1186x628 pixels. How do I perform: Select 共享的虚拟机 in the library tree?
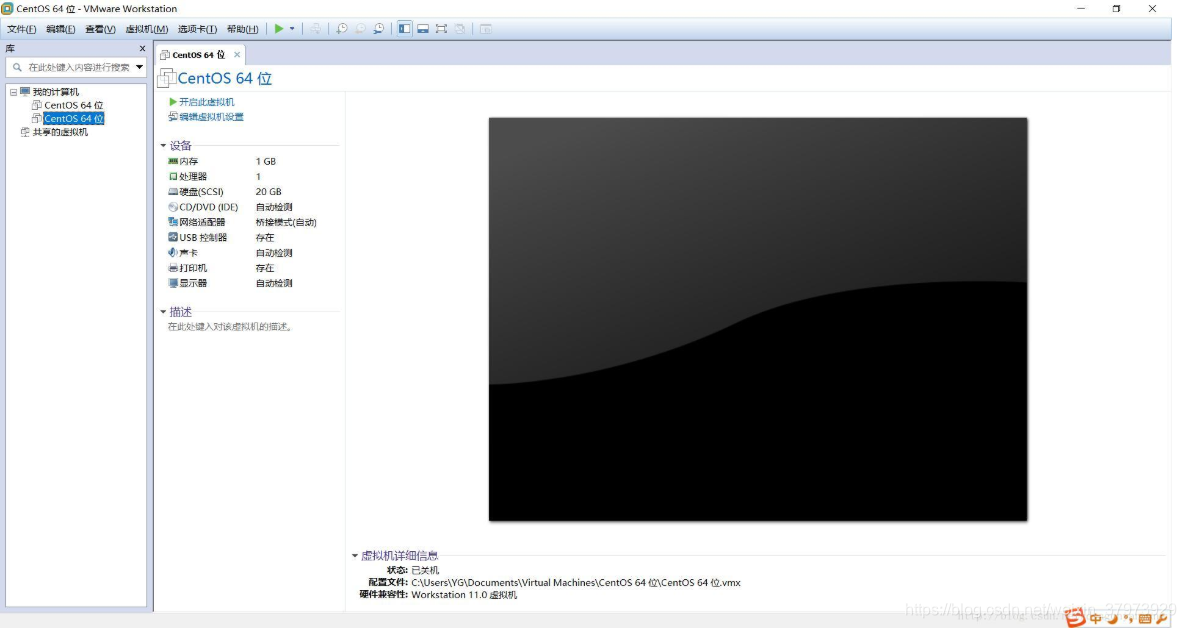(60, 132)
